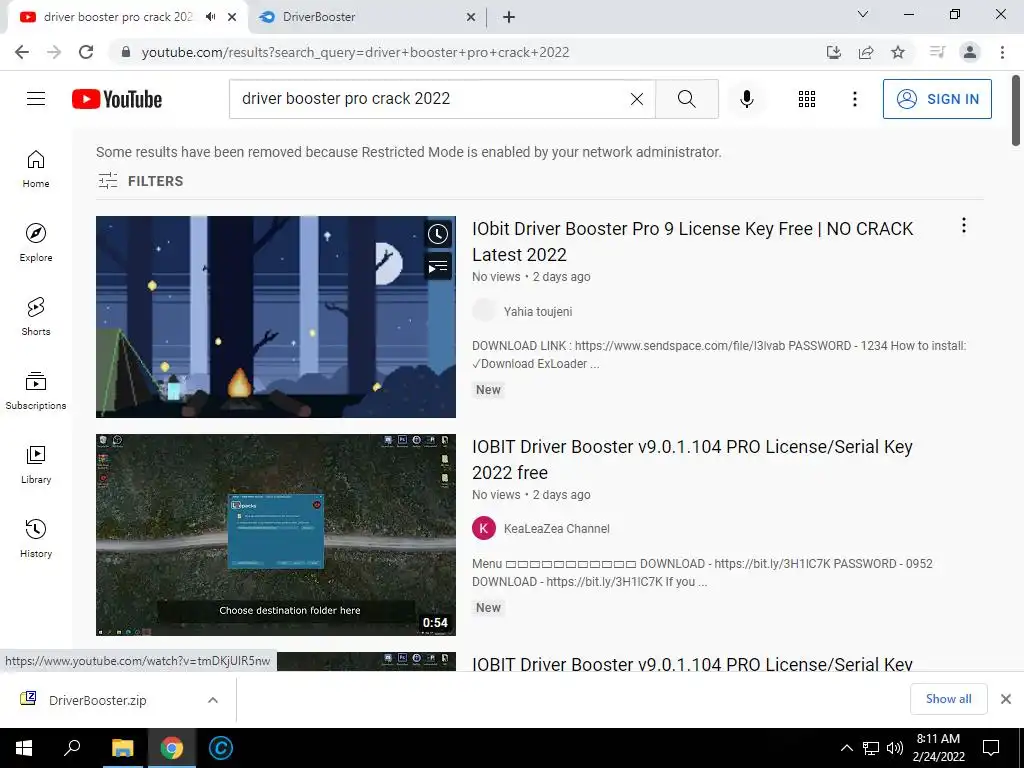Share this page icon
The image size is (1024, 768).
pos(866,52)
